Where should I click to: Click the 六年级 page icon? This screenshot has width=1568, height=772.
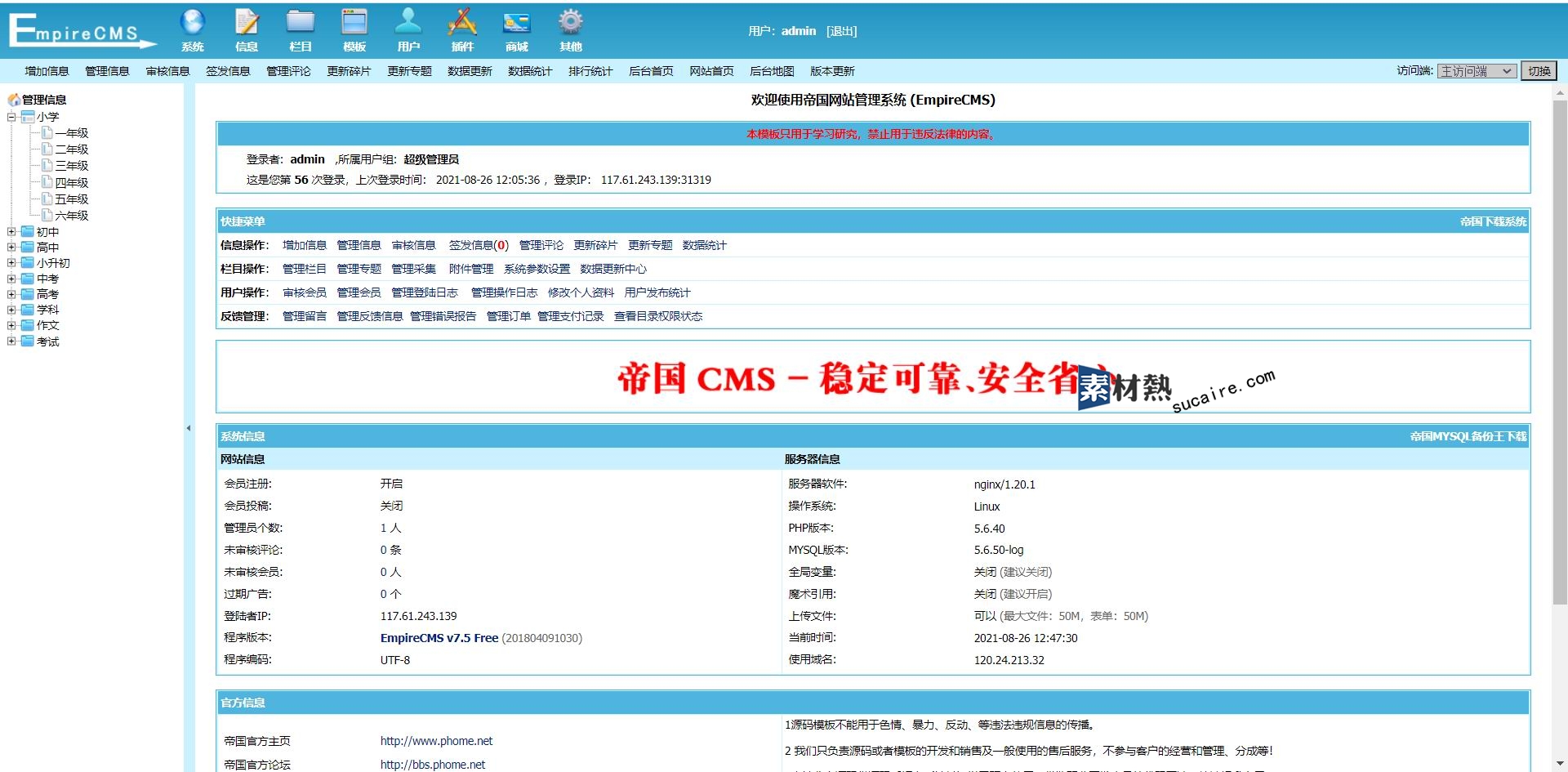(x=47, y=215)
